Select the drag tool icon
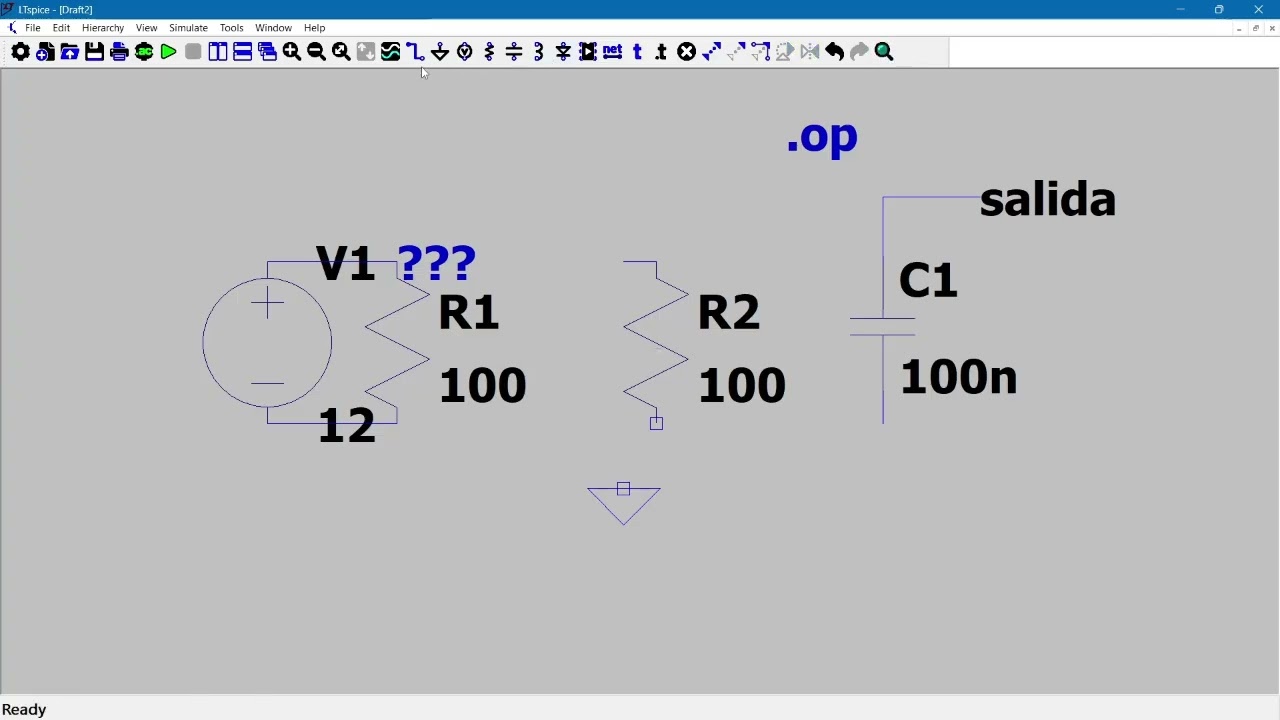The image size is (1280, 720). coord(760,52)
